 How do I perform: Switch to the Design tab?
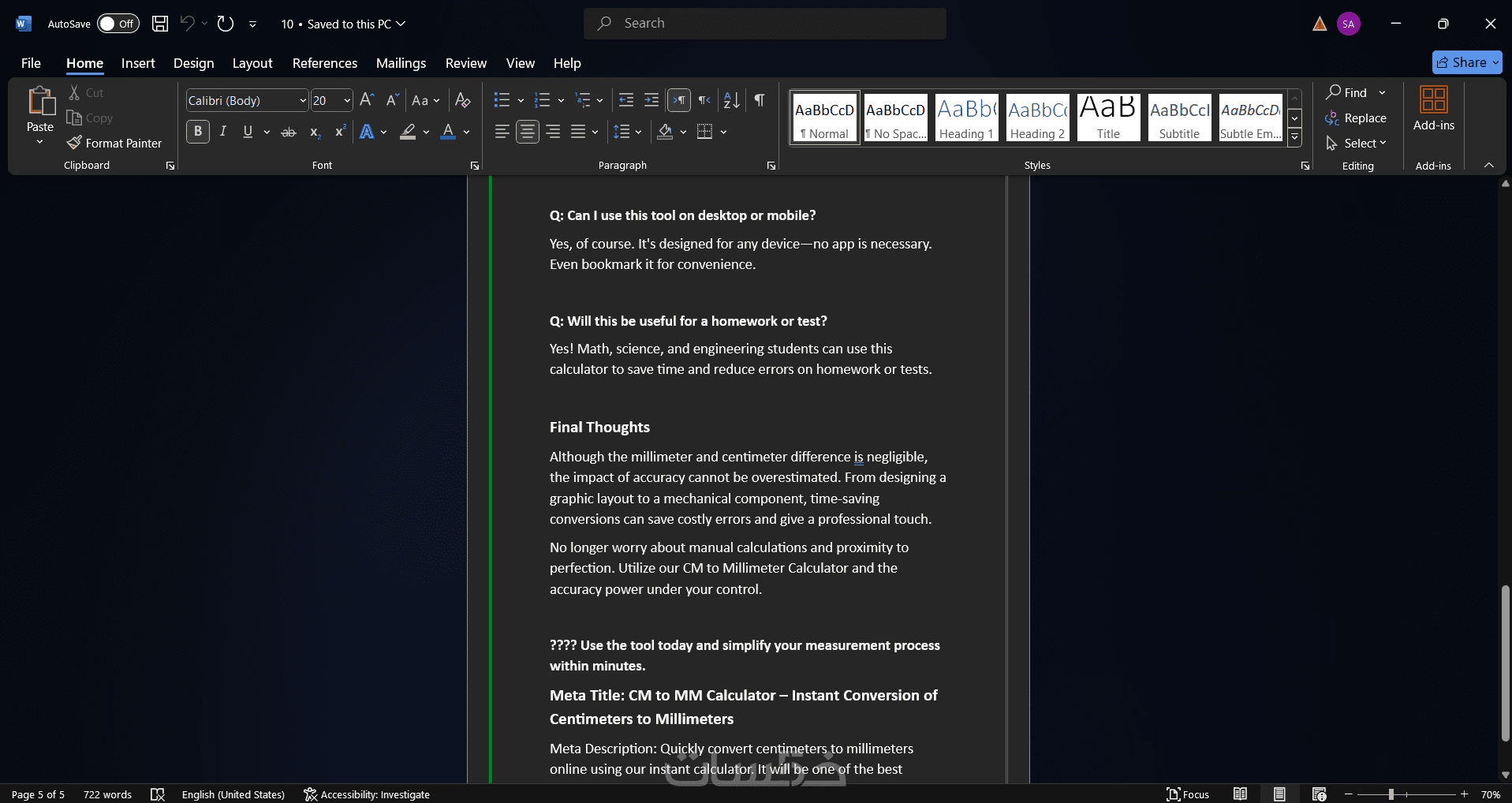[x=194, y=63]
